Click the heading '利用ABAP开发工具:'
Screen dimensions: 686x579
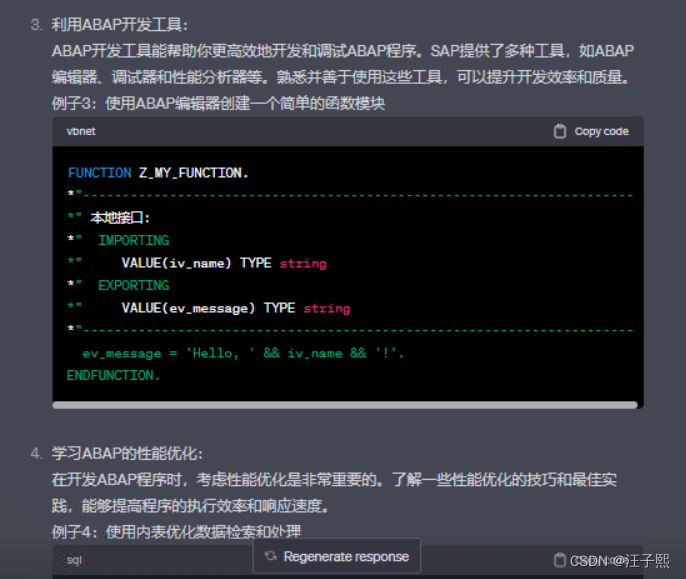119,25
